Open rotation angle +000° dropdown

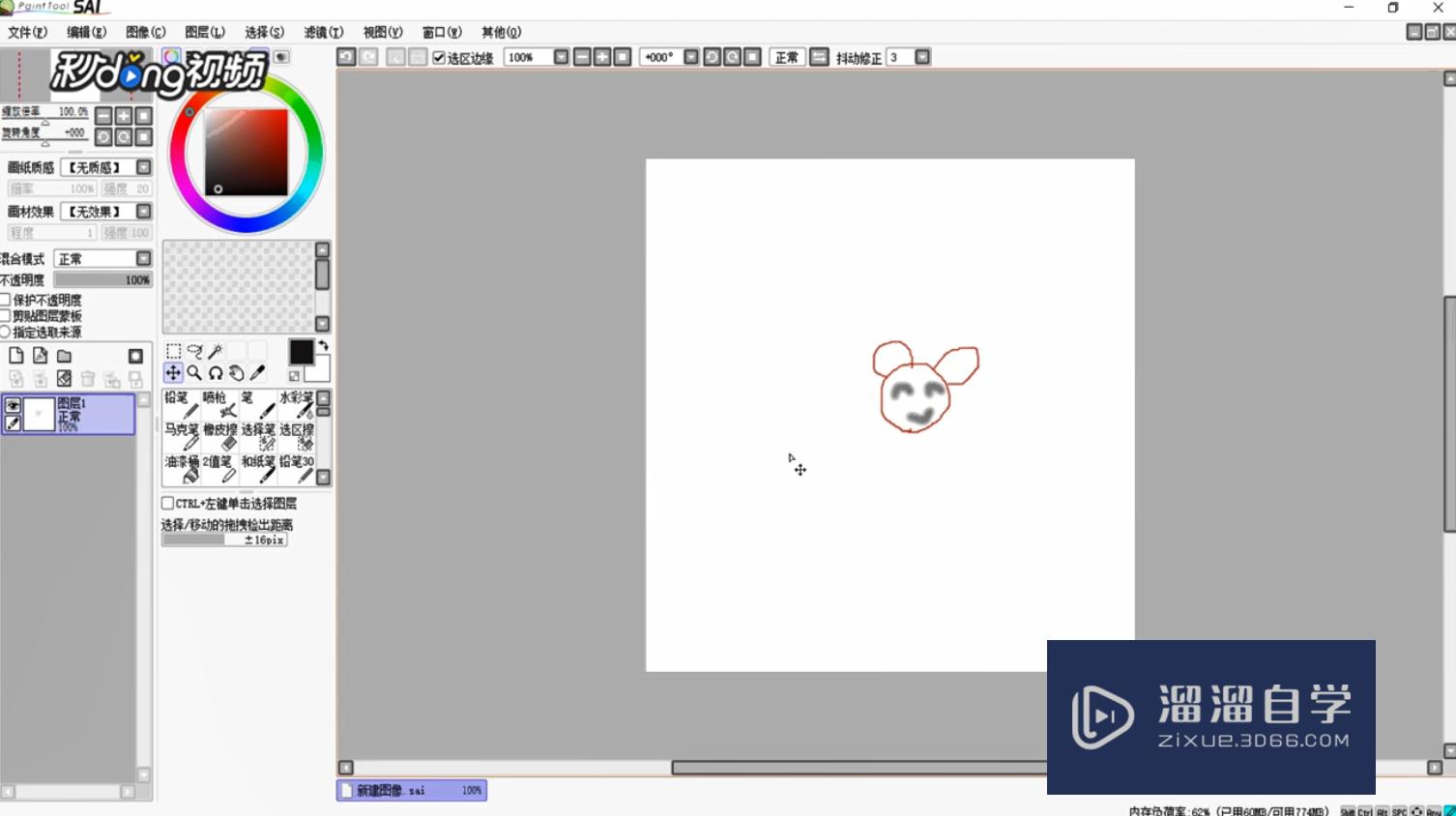690,57
